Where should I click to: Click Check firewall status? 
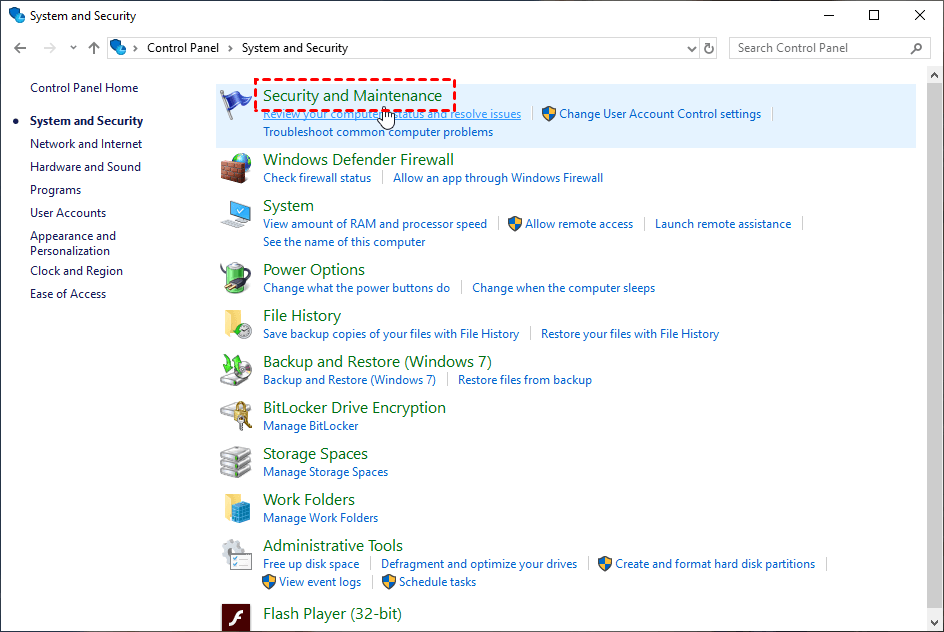317,178
